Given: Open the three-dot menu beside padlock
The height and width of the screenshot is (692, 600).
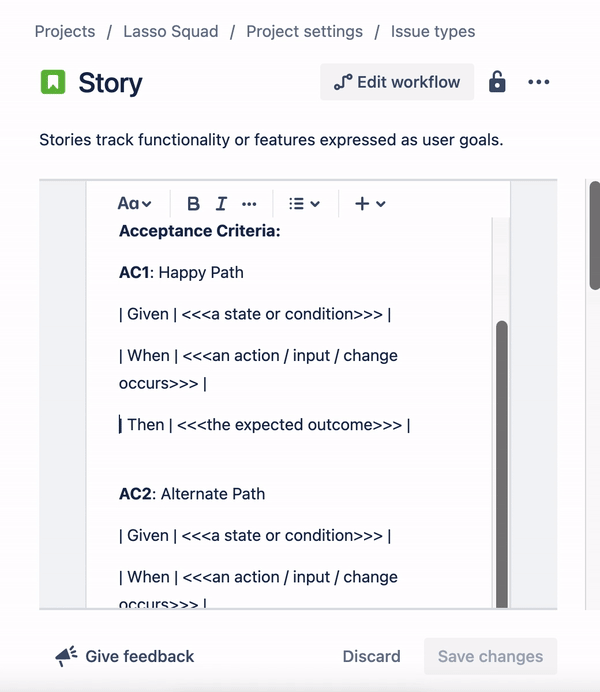Looking at the screenshot, I should [539, 82].
